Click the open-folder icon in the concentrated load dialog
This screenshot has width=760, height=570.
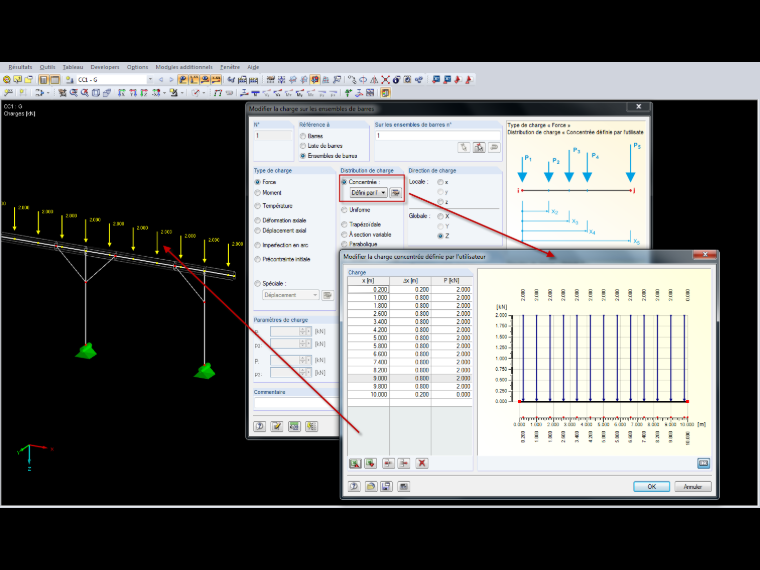(371, 486)
